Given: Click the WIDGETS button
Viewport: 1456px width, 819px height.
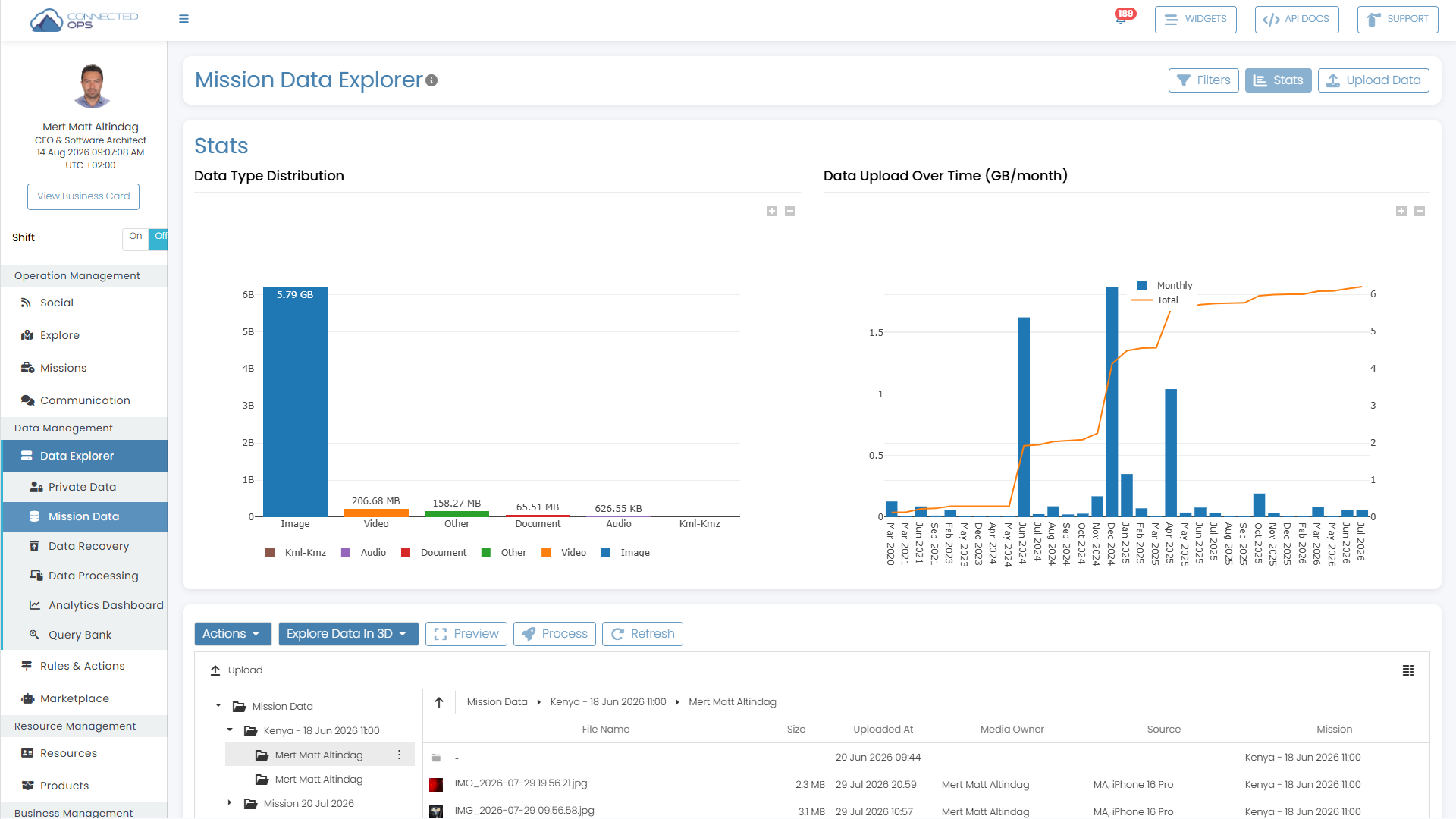Looking at the screenshot, I should coord(1196,20).
